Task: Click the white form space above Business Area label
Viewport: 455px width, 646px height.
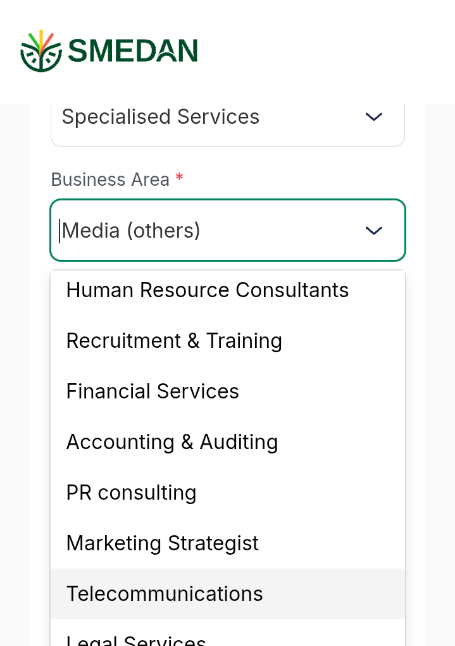Action: (228, 159)
